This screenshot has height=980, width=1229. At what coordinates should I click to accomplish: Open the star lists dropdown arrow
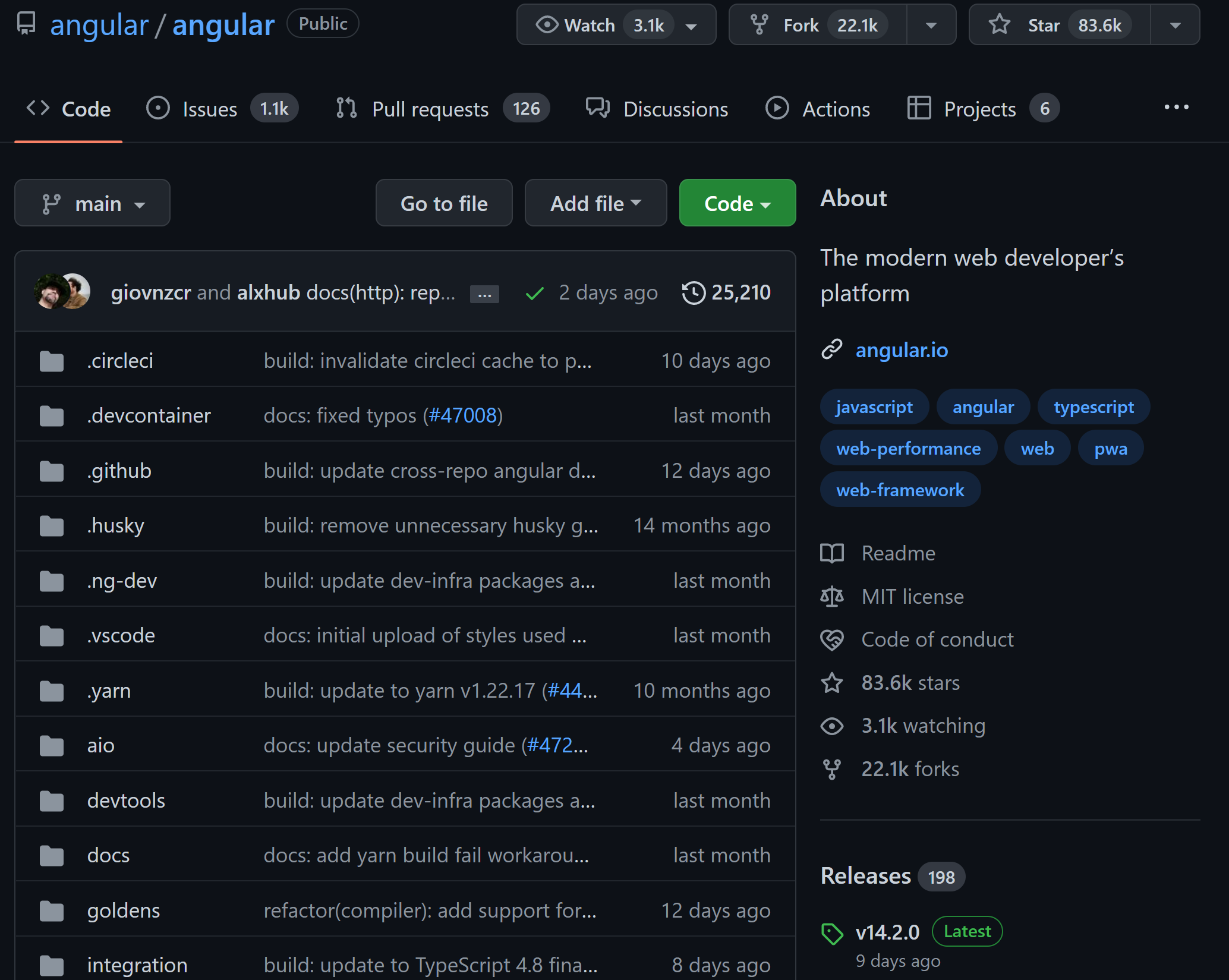(1175, 25)
